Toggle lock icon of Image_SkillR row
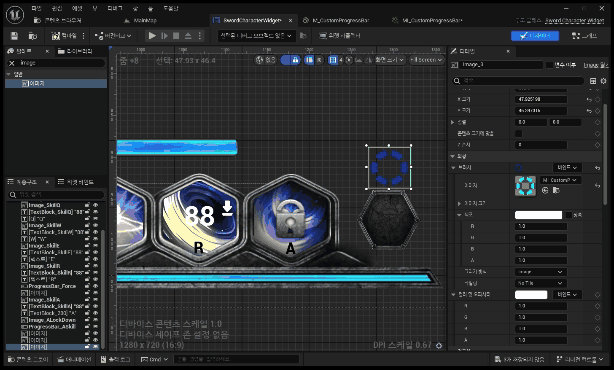Viewport: 614px width, 370px height. [x=87, y=266]
